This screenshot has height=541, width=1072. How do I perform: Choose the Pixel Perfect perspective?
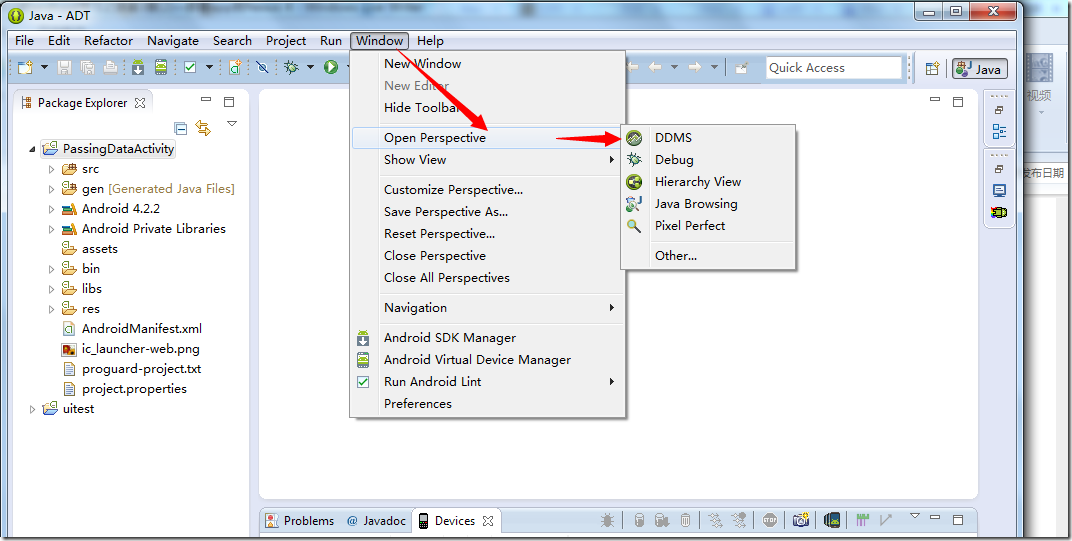[708, 226]
